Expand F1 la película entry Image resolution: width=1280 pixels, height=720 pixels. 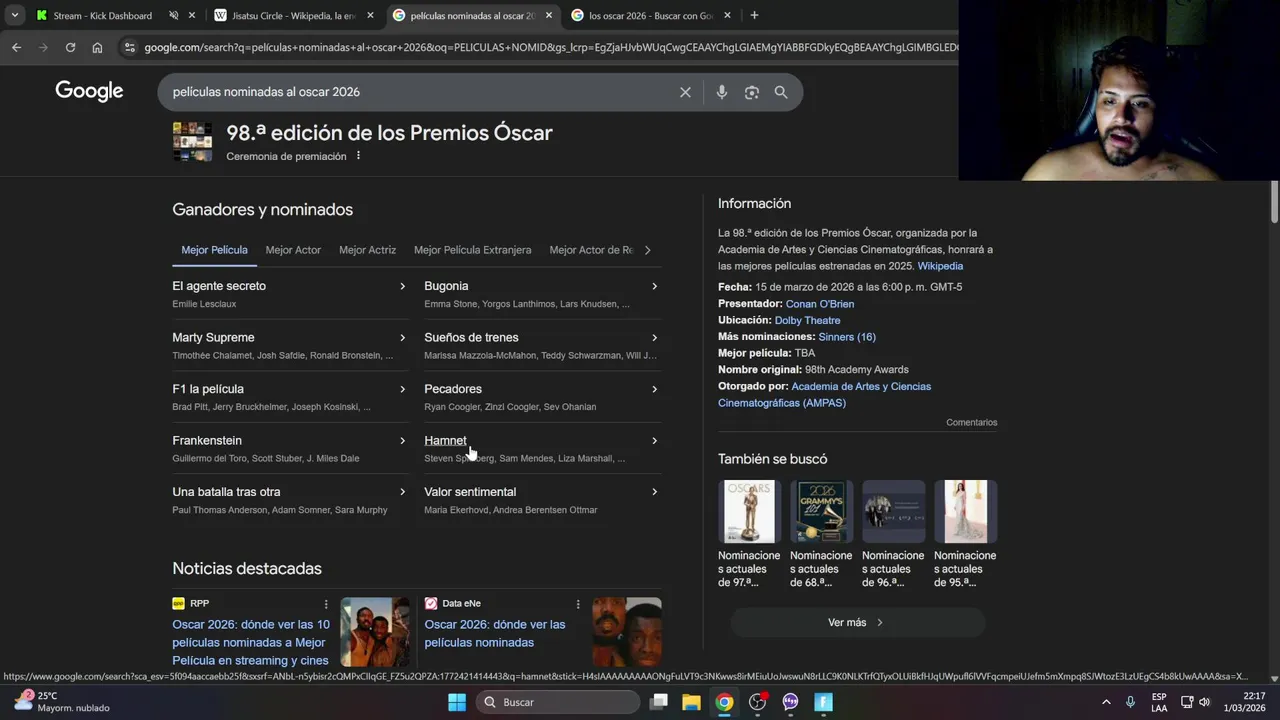(x=402, y=389)
